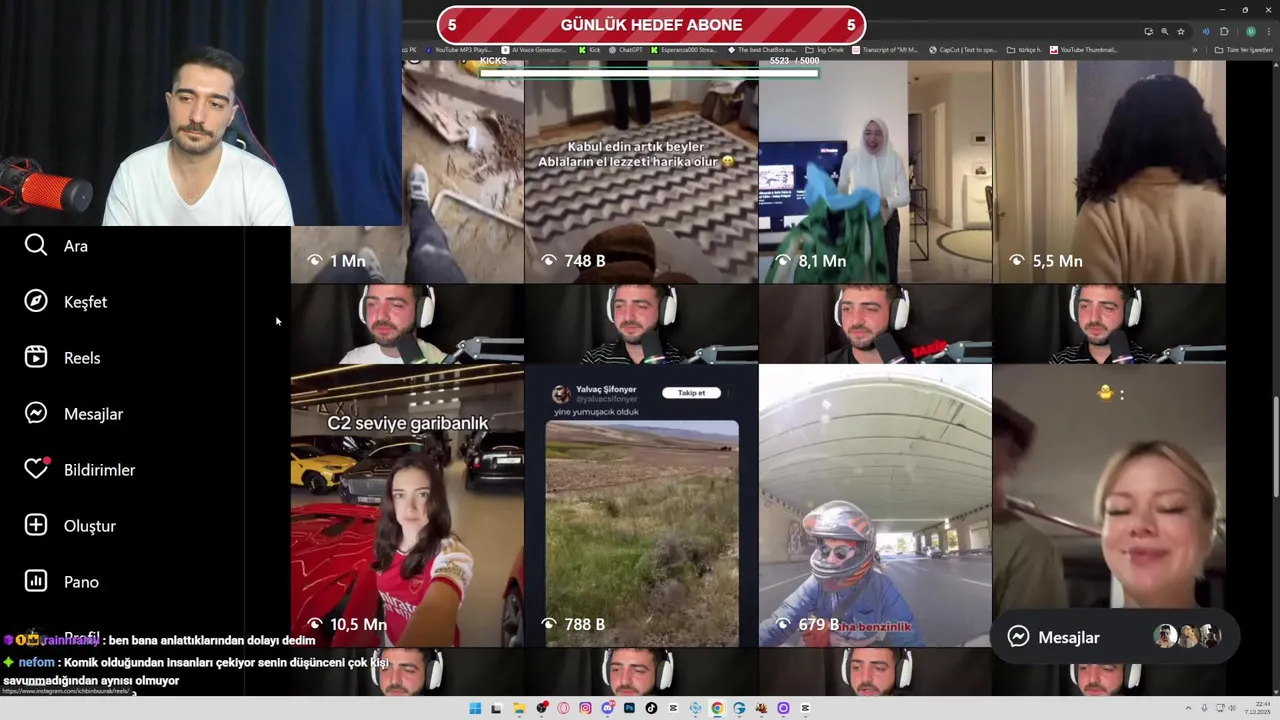The height and width of the screenshot is (720, 1280).
Task: Click the Bildirimler label in the sidebar
Action: (99, 470)
